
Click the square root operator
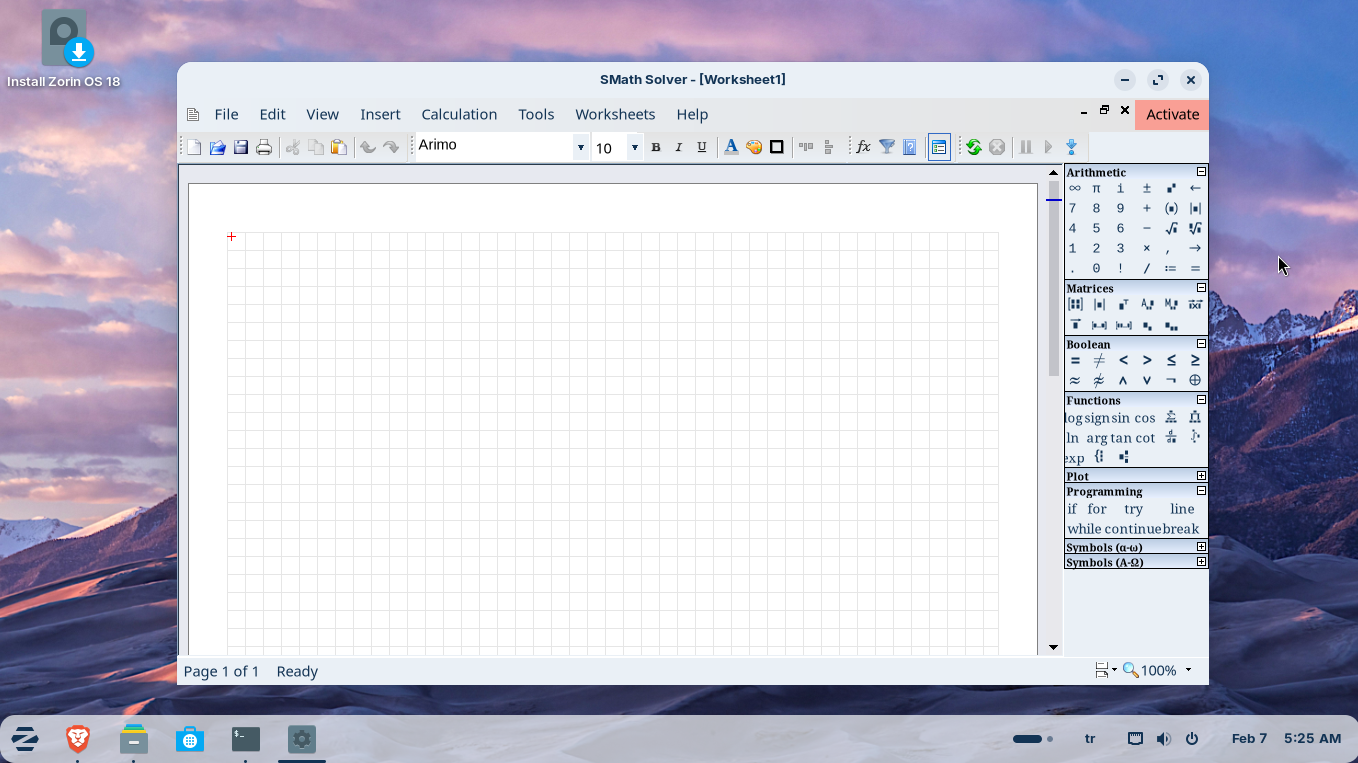(1171, 228)
